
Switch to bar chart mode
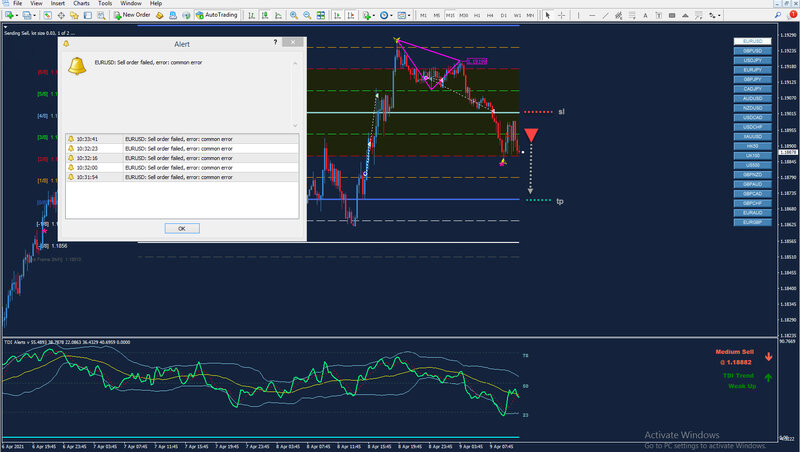(x=252, y=15)
